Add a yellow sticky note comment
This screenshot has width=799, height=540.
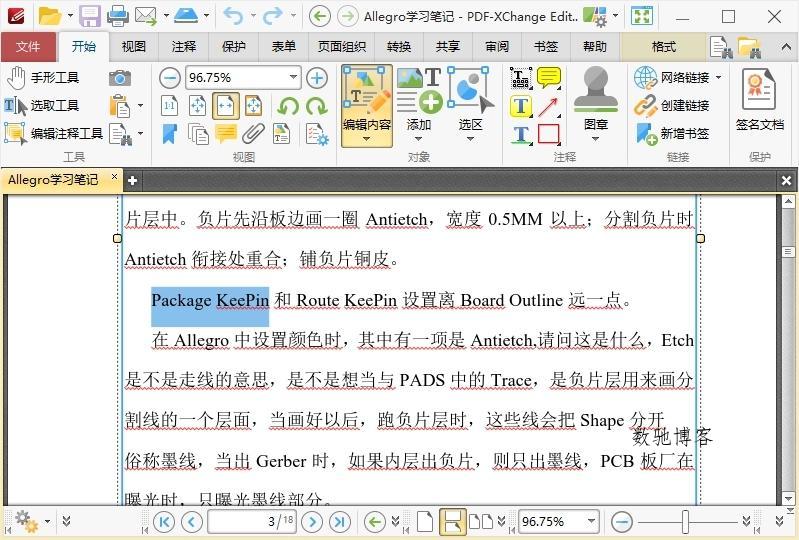(549, 77)
